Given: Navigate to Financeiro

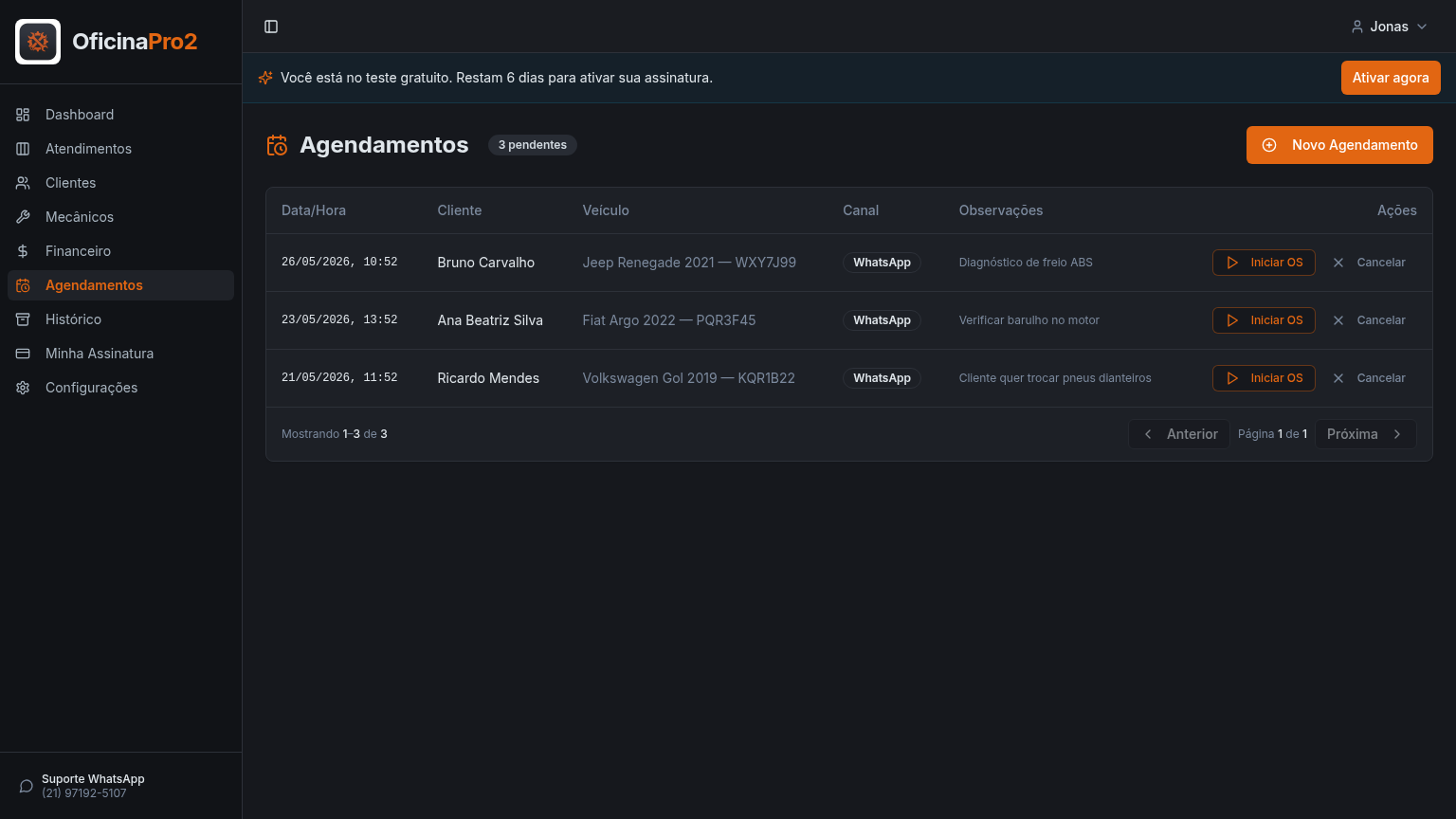Looking at the screenshot, I should coord(120,251).
